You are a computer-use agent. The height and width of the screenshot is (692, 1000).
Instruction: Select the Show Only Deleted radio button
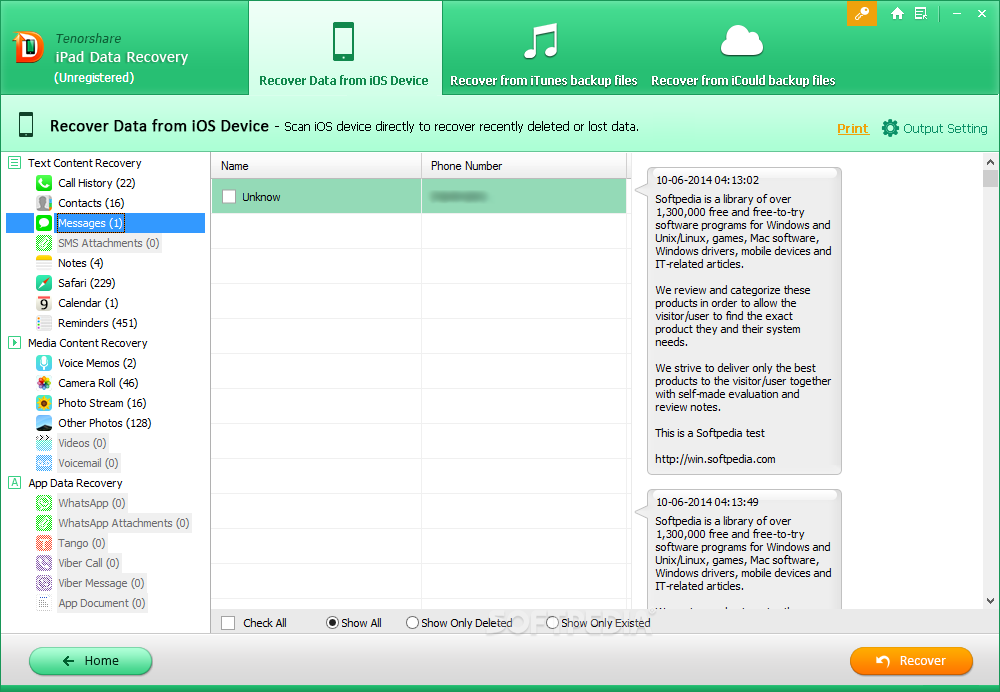(x=413, y=623)
